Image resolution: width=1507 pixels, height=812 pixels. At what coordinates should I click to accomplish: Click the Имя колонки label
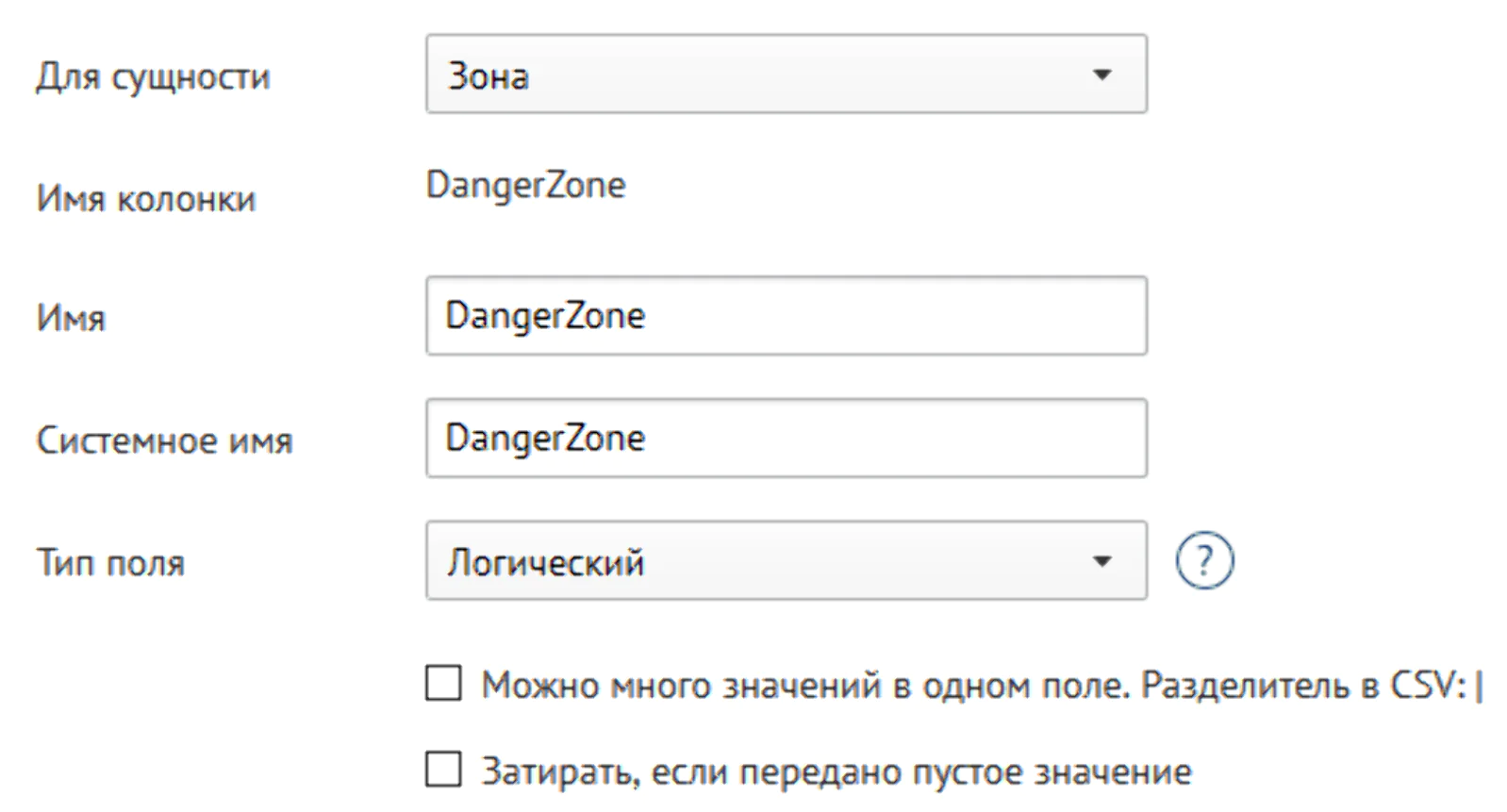(x=146, y=199)
